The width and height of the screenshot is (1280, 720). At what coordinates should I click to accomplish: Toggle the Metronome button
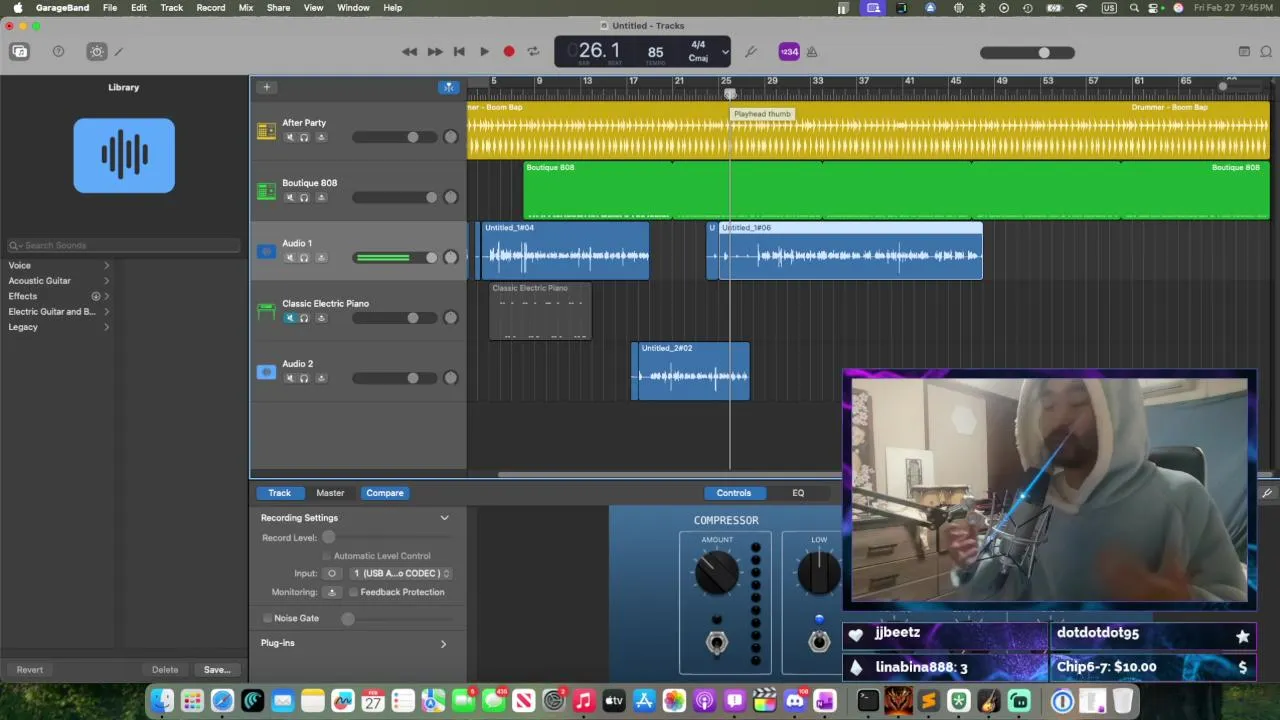(x=812, y=52)
